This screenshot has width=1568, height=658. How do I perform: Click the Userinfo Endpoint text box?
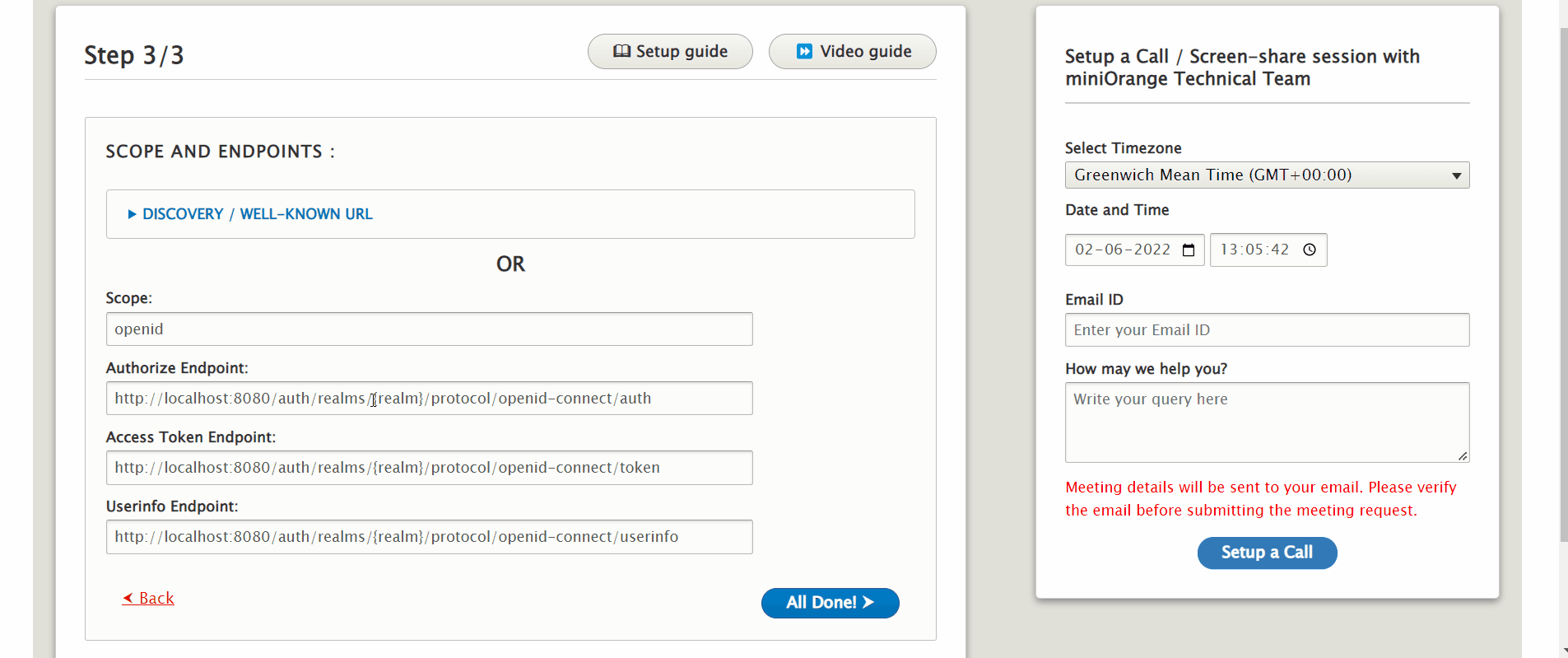pyautogui.click(x=429, y=537)
